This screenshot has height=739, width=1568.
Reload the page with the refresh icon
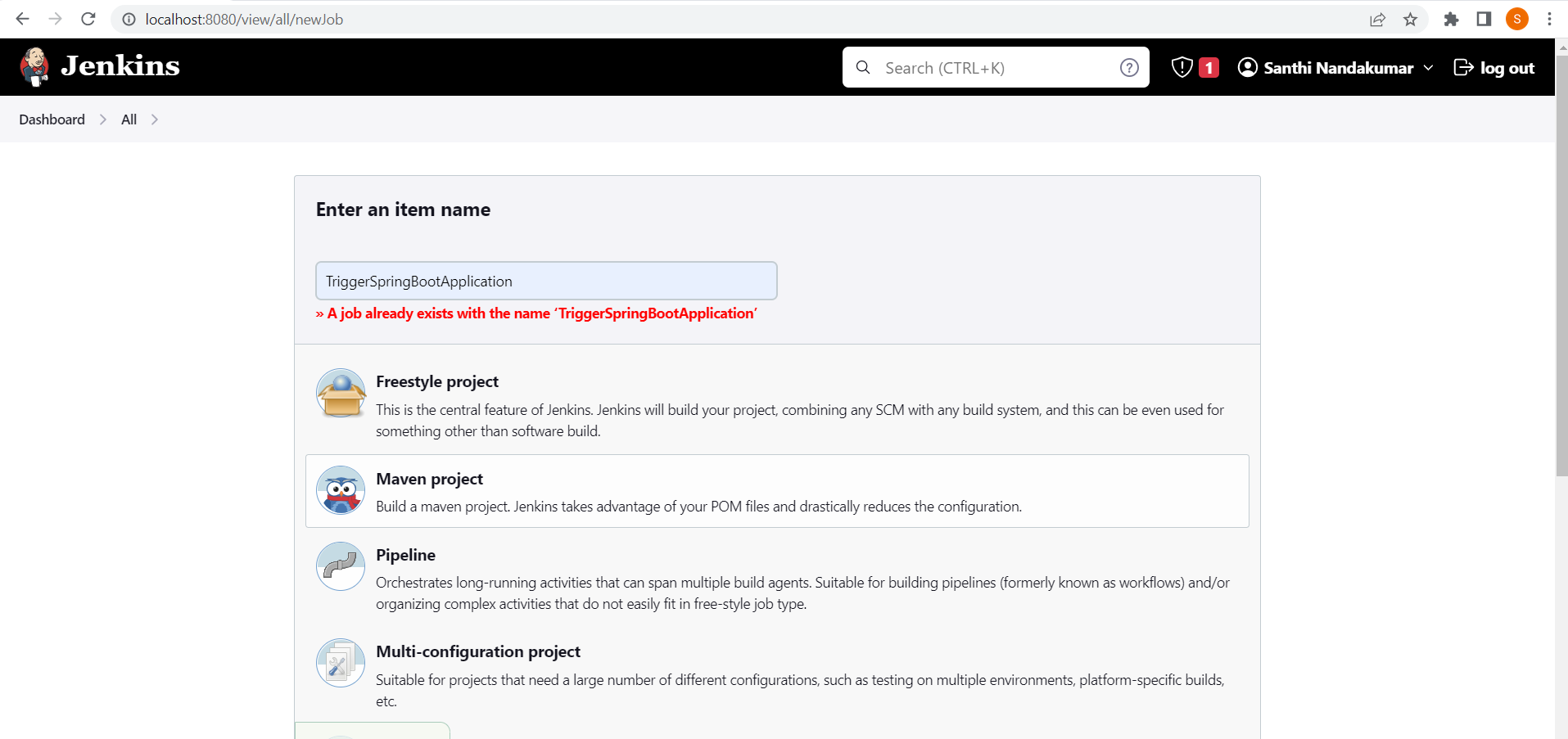[88, 19]
